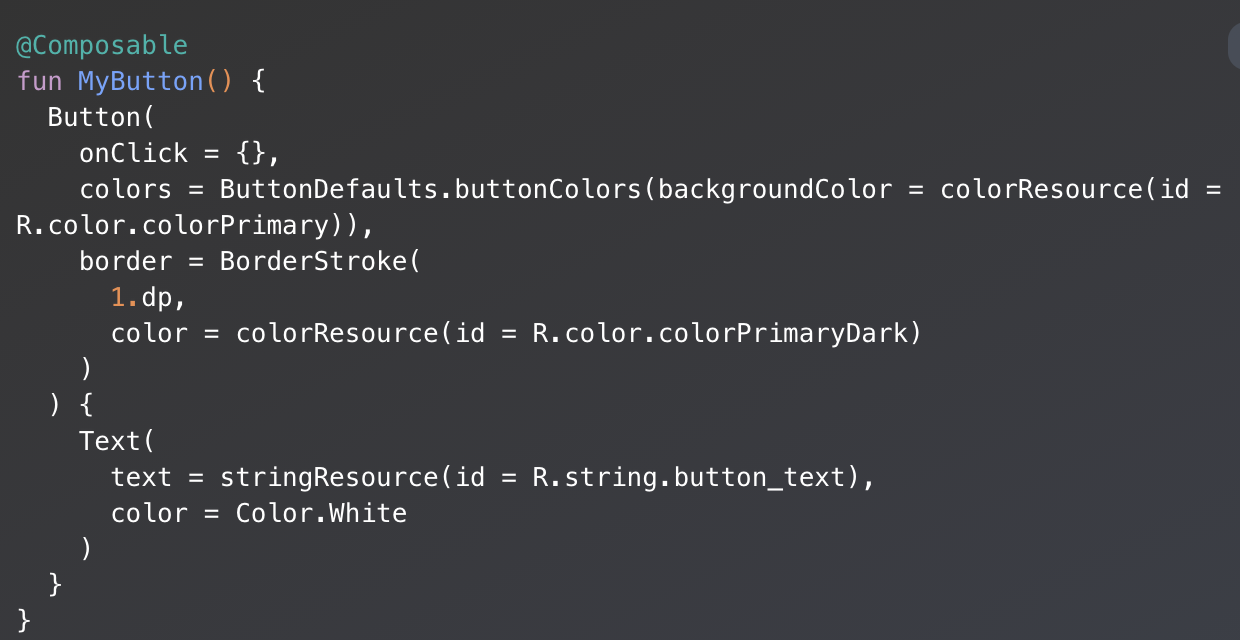This screenshot has width=1240, height=640.
Task: Place cursor on the MyButton function name
Action: tap(141, 81)
